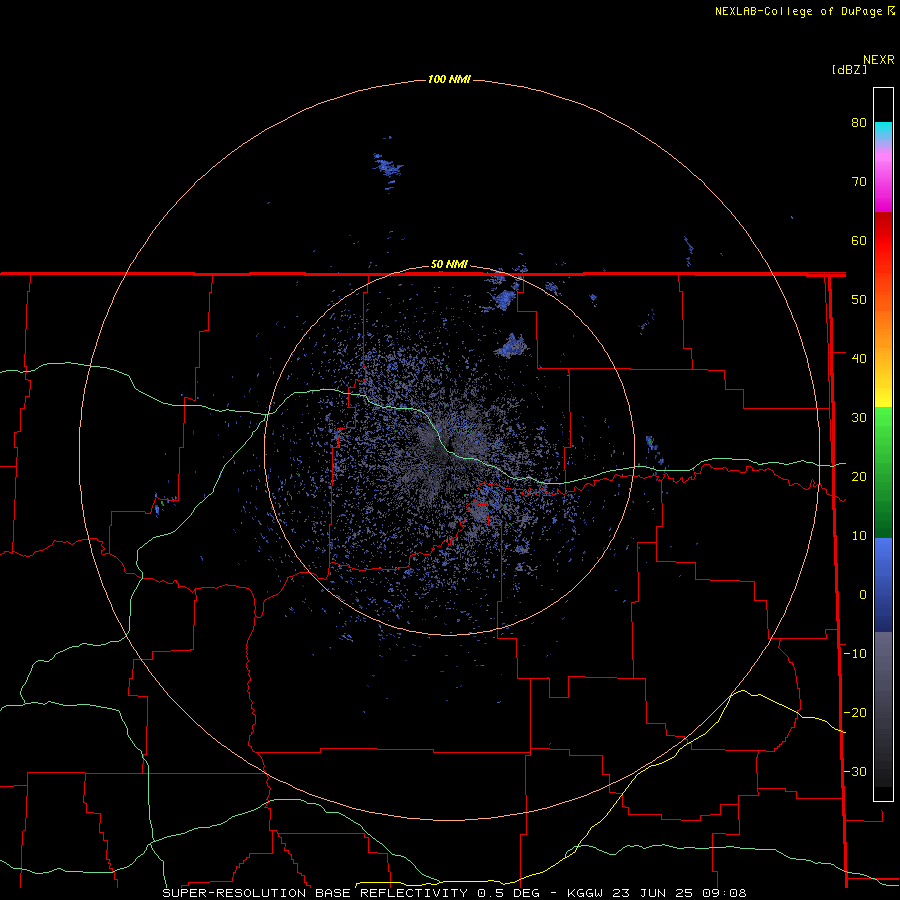This screenshot has width=900, height=900.
Task: Click the 70 value on the dBZ scale
Action: pyautogui.click(x=859, y=182)
